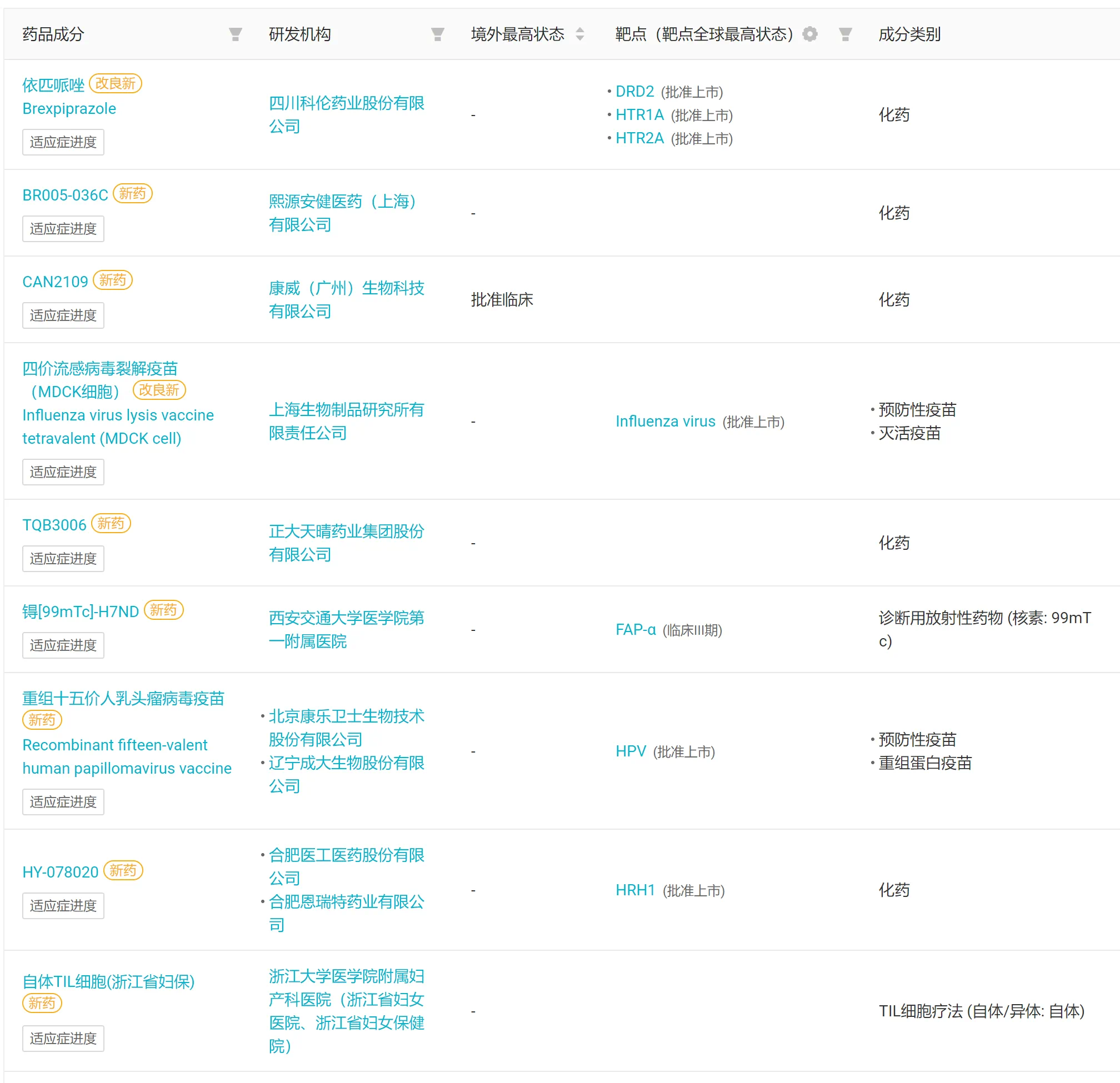
Task: Click 适应症进度 for the HPV vaccine row
Action: click(x=63, y=802)
